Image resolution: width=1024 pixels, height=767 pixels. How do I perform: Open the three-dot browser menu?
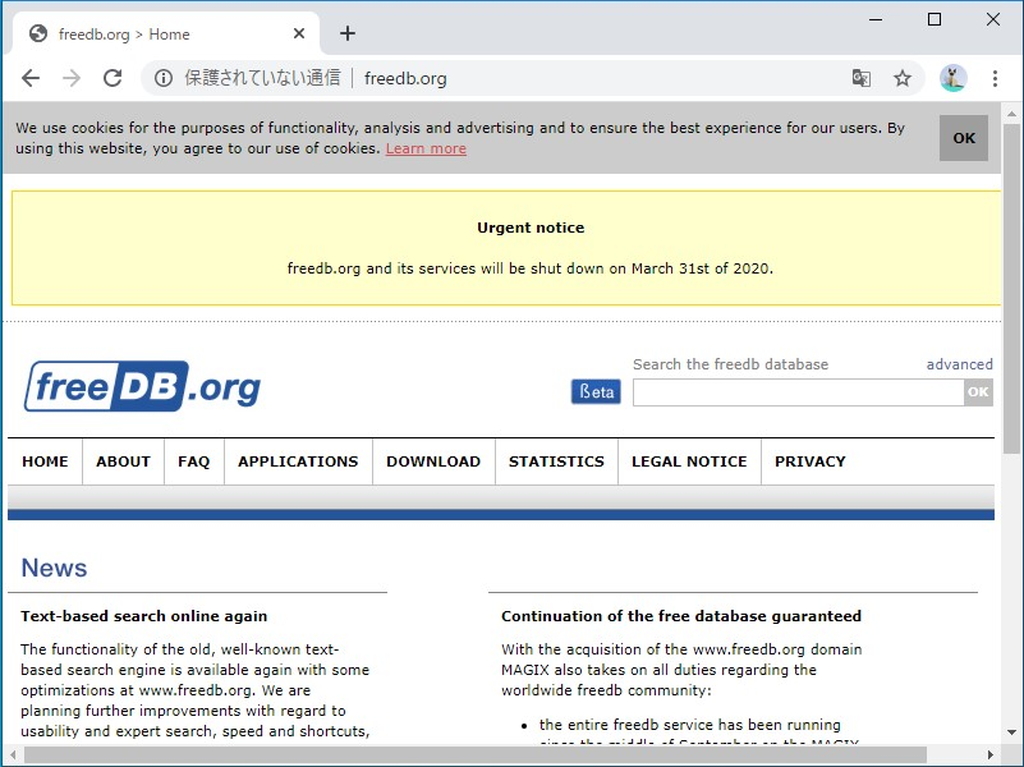pos(995,78)
